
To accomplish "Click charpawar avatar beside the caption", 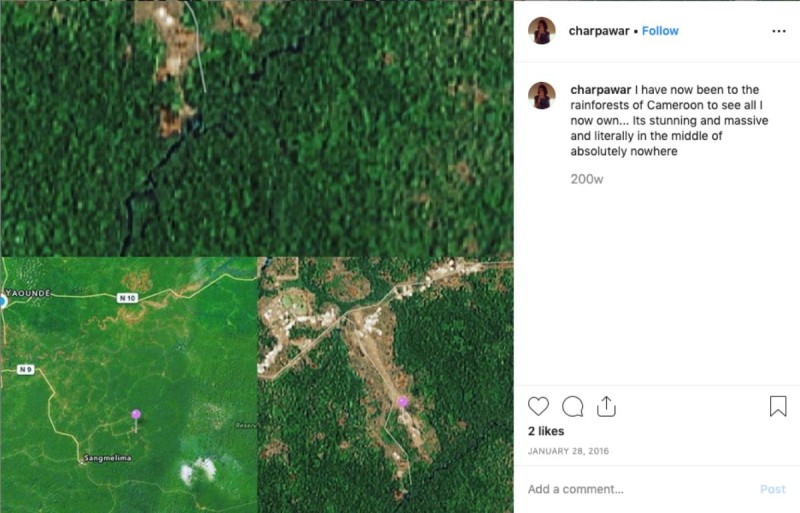I will 541,95.
